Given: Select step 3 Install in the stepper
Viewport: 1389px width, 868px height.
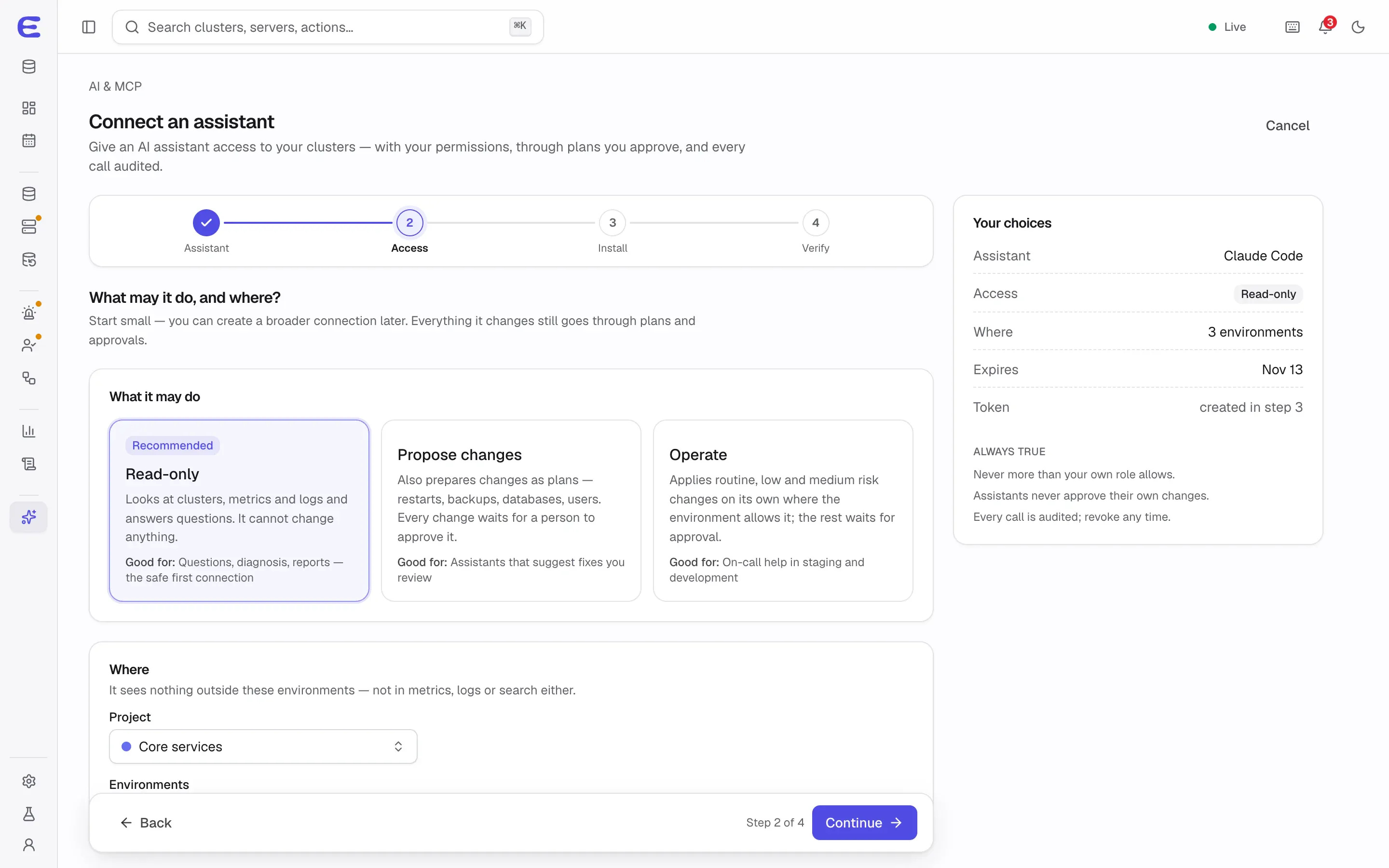Looking at the screenshot, I should point(613,223).
